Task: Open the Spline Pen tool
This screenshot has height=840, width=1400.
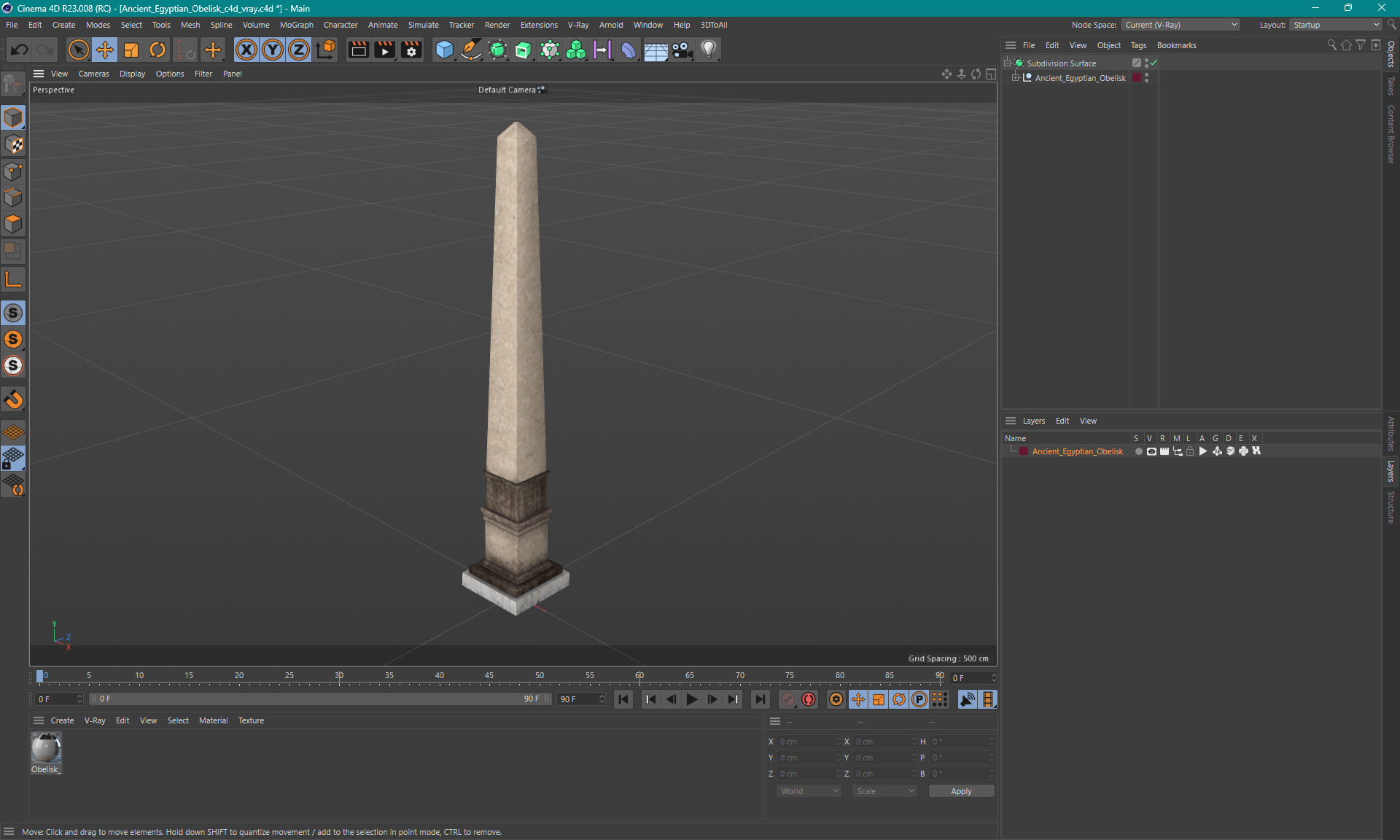Action: (471, 50)
